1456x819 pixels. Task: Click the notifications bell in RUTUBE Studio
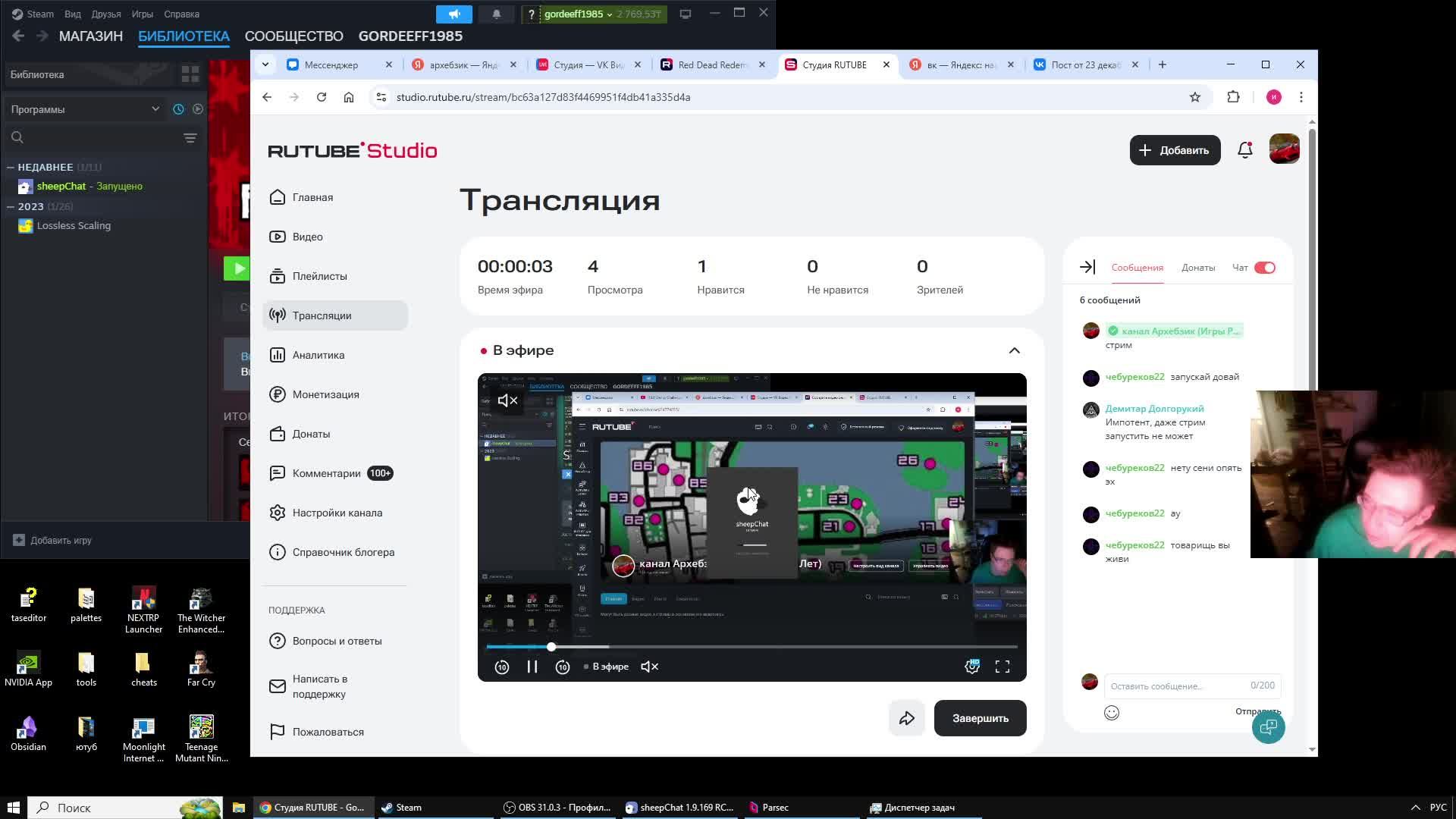(1244, 150)
